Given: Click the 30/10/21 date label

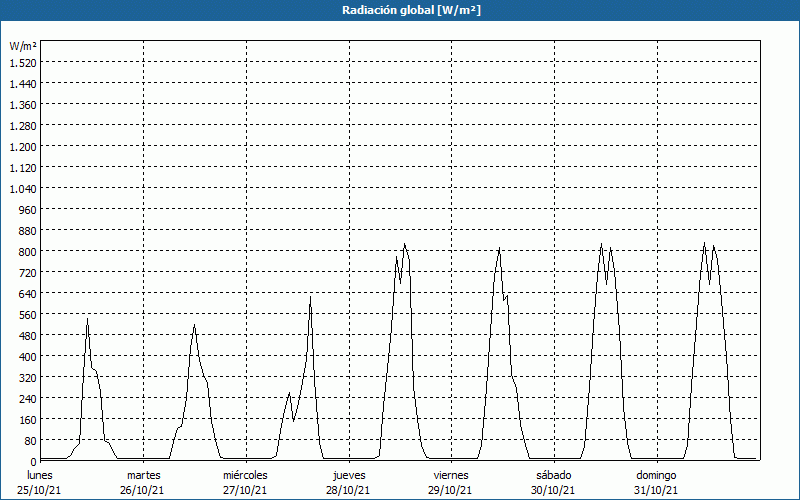Looking at the screenshot, I should tap(553, 490).
